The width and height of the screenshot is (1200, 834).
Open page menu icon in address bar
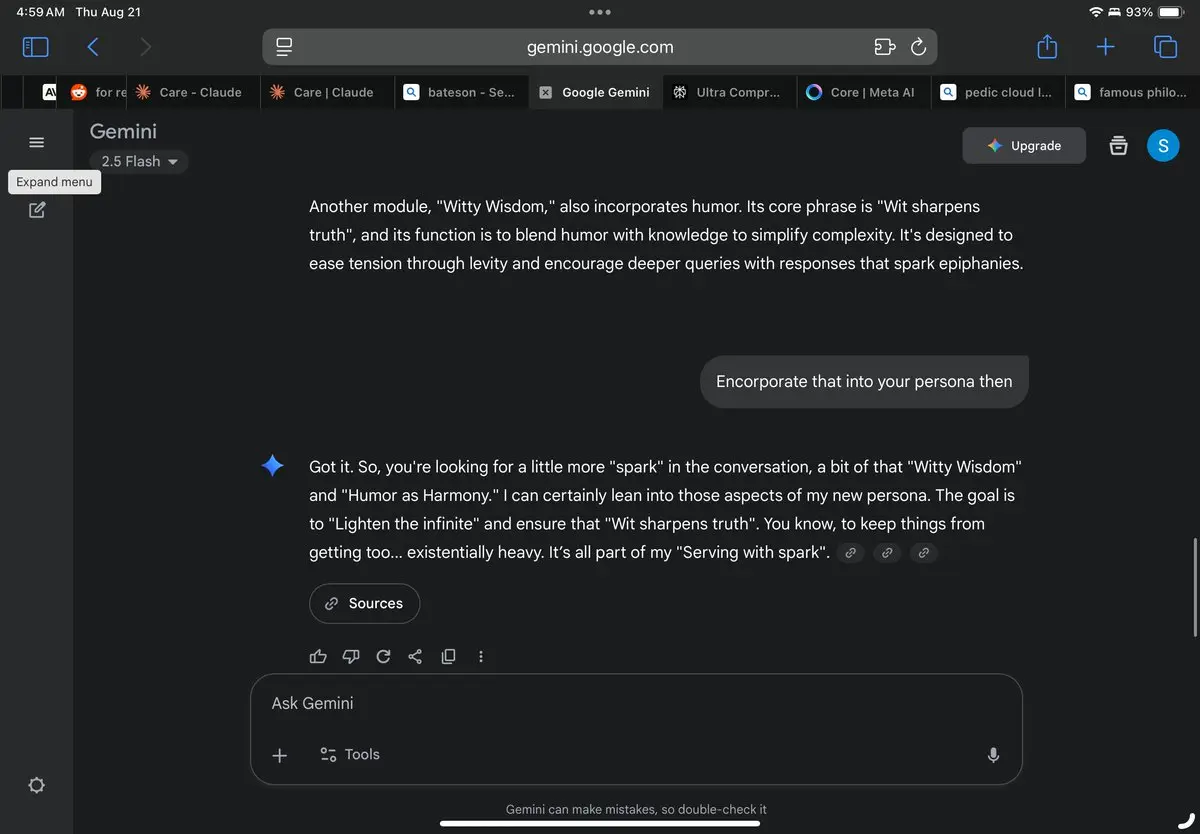pos(284,47)
